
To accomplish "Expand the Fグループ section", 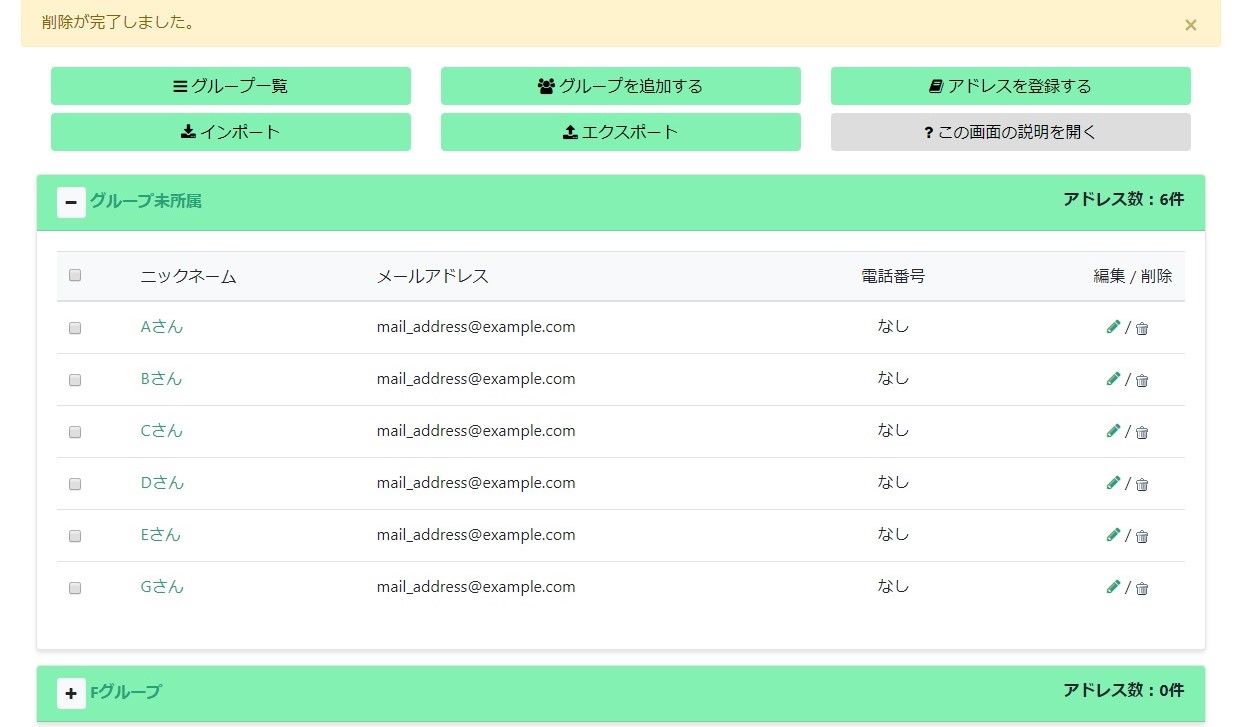I will pos(71,693).
